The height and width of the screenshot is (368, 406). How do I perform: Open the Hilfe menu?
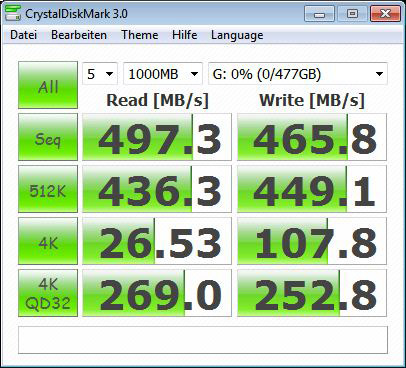(185, 35)
